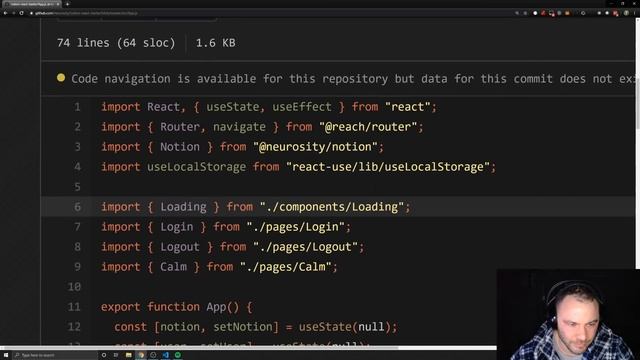
Task: Open File Explorer from taskbar
Action: [129, 355]
